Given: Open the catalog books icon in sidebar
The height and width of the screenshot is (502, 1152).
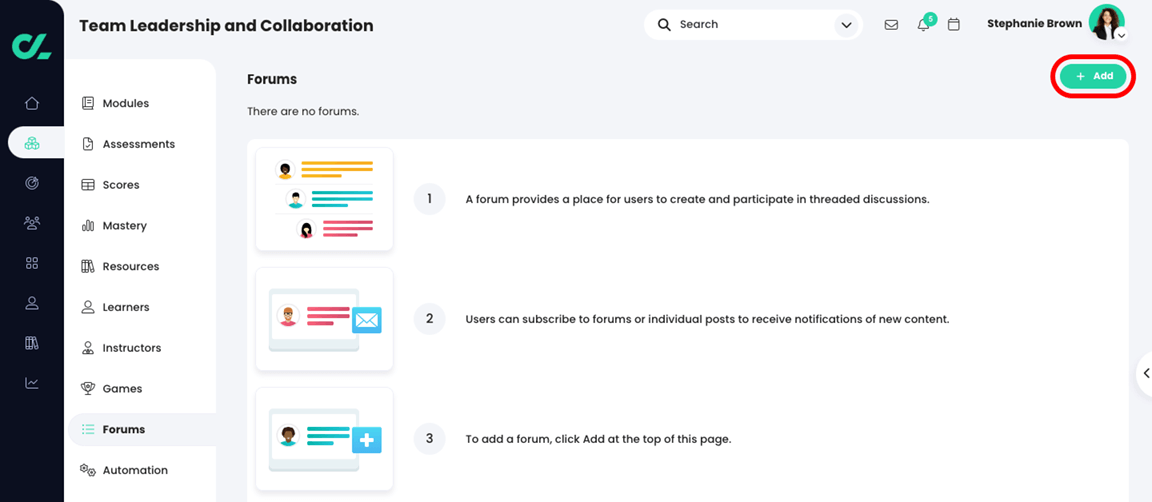Looking at the screenshot, I should [32, 343].
